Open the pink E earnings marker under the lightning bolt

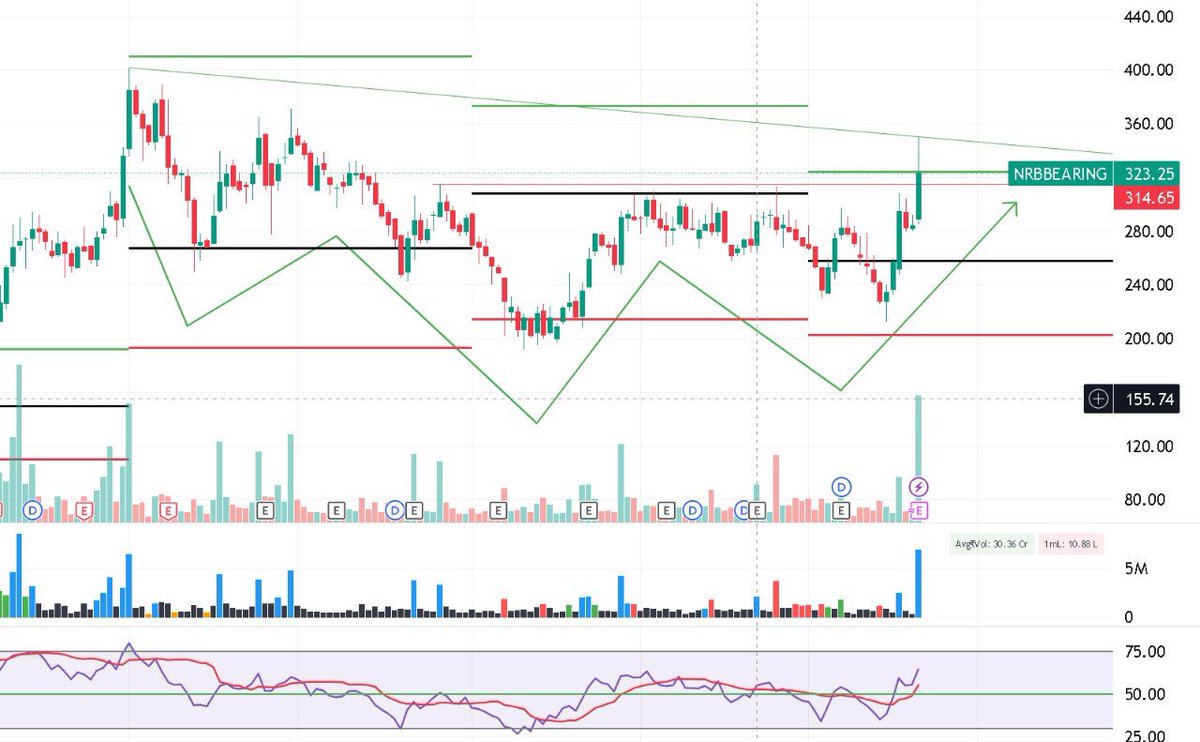click(x=920, y=510)
